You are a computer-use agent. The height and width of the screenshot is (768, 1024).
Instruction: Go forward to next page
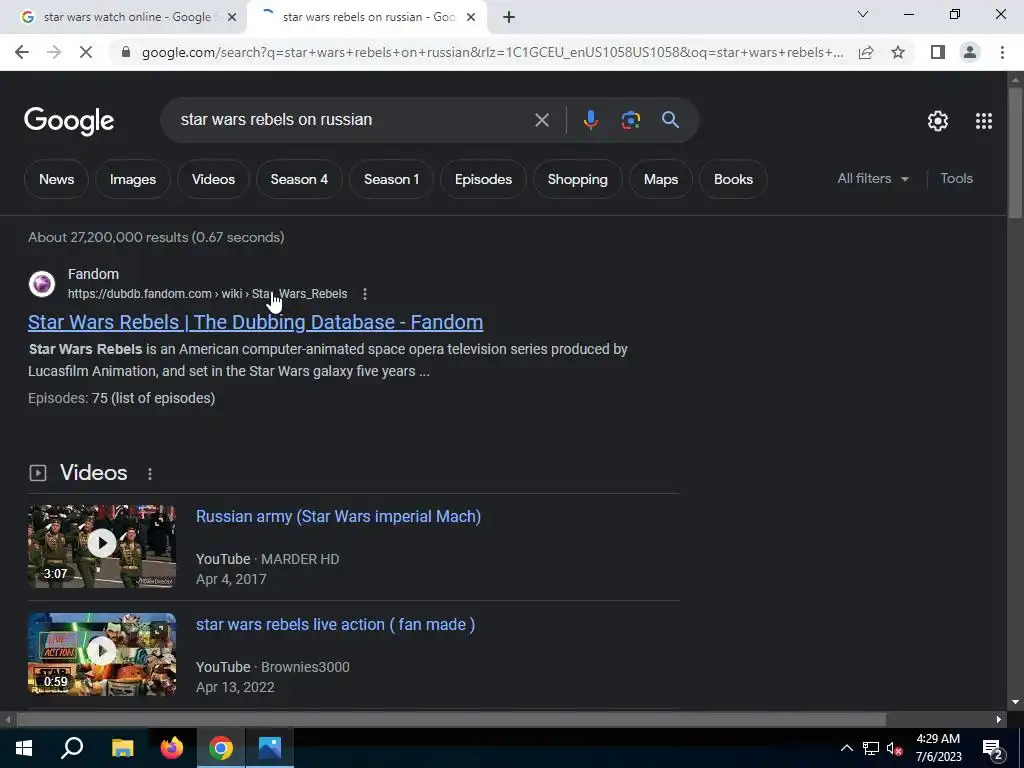click(x=54, y=52)
